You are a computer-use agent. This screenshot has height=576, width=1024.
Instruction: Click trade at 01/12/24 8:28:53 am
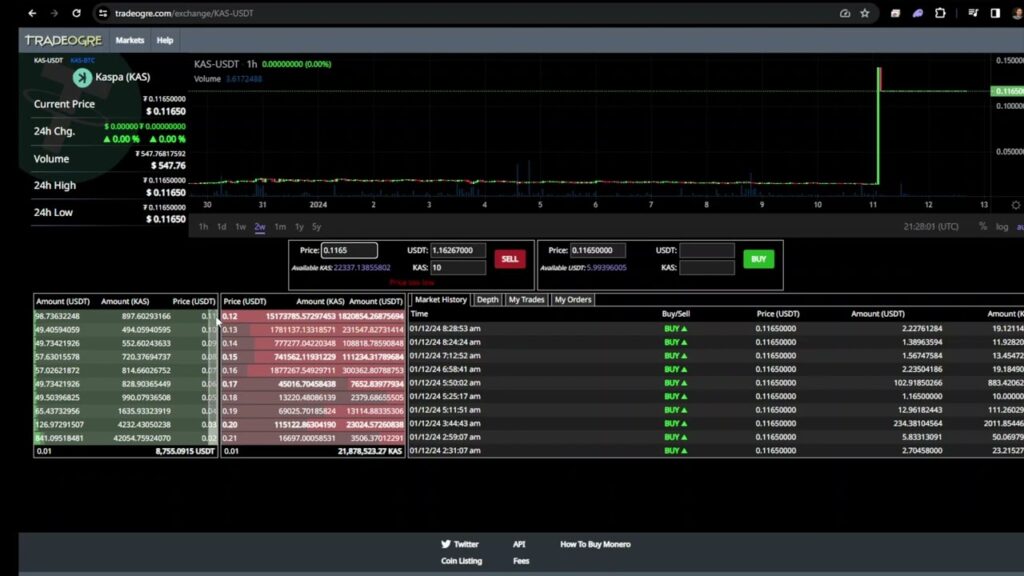(x=716, y=328)
